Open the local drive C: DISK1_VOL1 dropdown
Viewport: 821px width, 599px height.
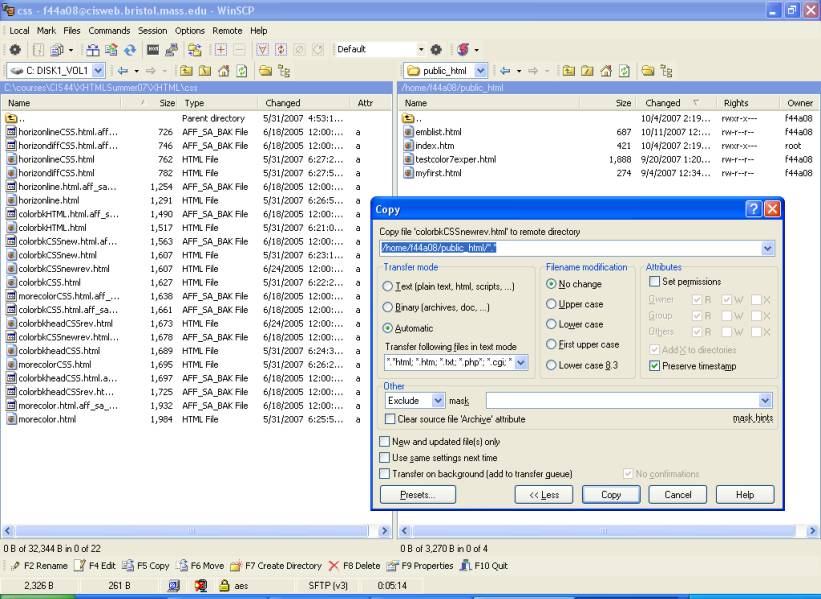99,70
